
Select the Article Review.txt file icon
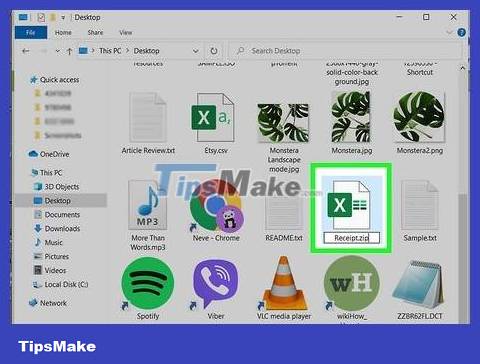[148, 118]
